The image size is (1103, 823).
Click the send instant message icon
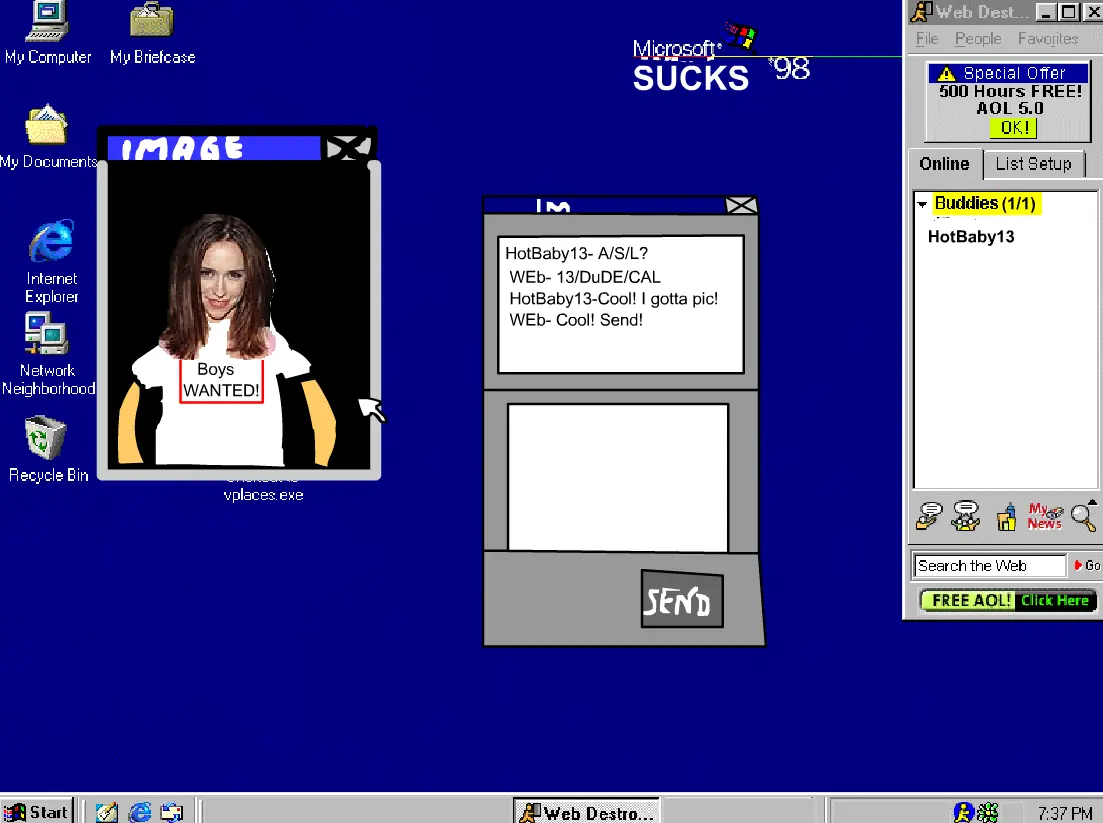point(929,516)
